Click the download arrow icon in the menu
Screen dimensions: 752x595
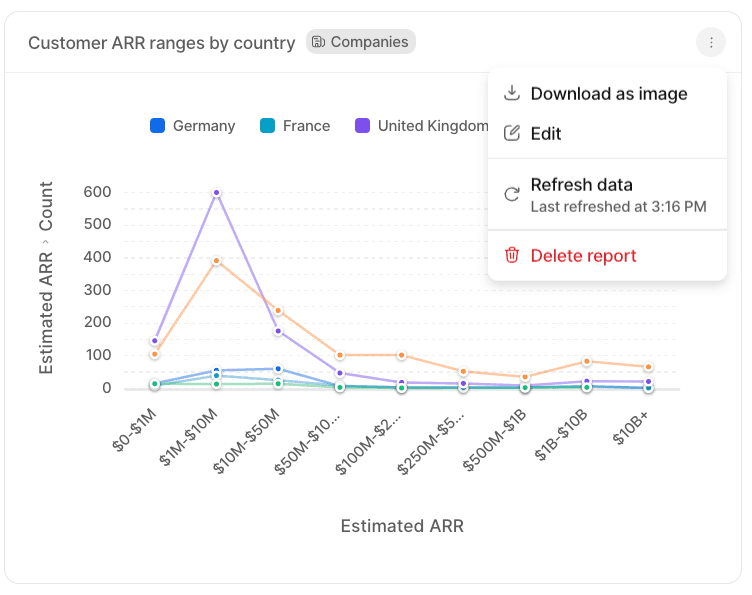pyautogui.click(x=512, y=94)
